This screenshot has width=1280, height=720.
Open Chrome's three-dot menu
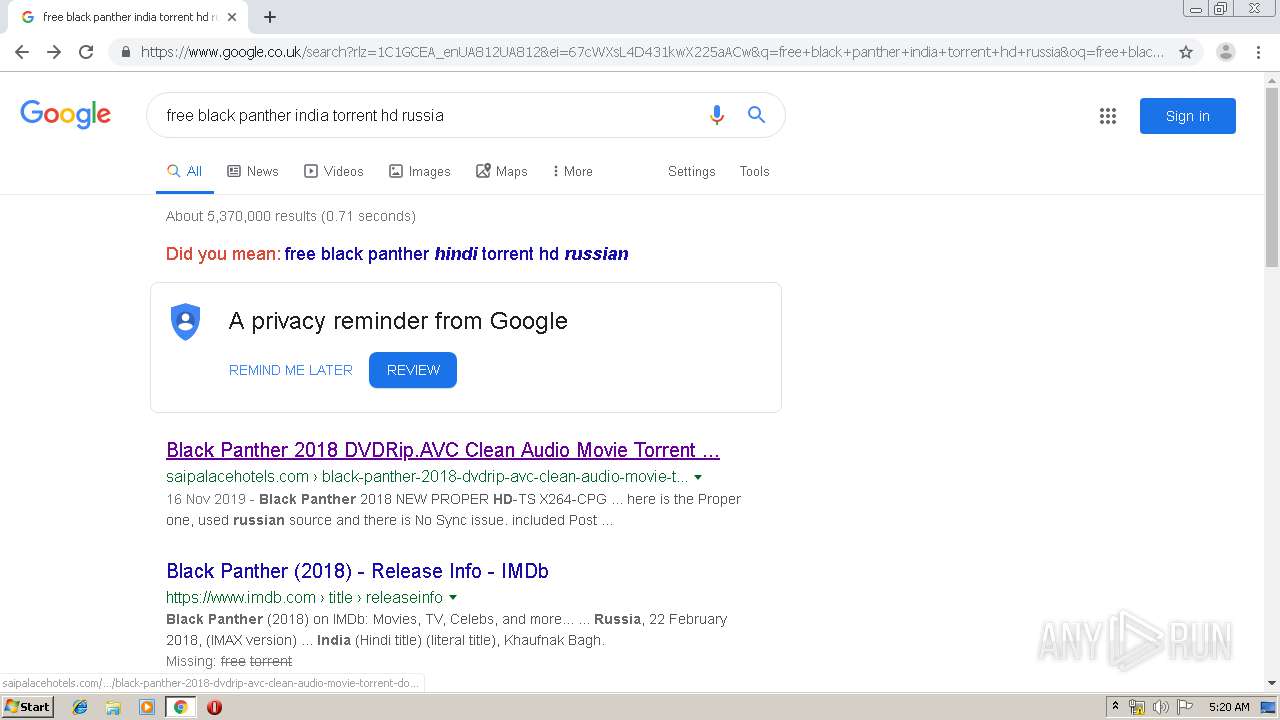click(1258, 52)
